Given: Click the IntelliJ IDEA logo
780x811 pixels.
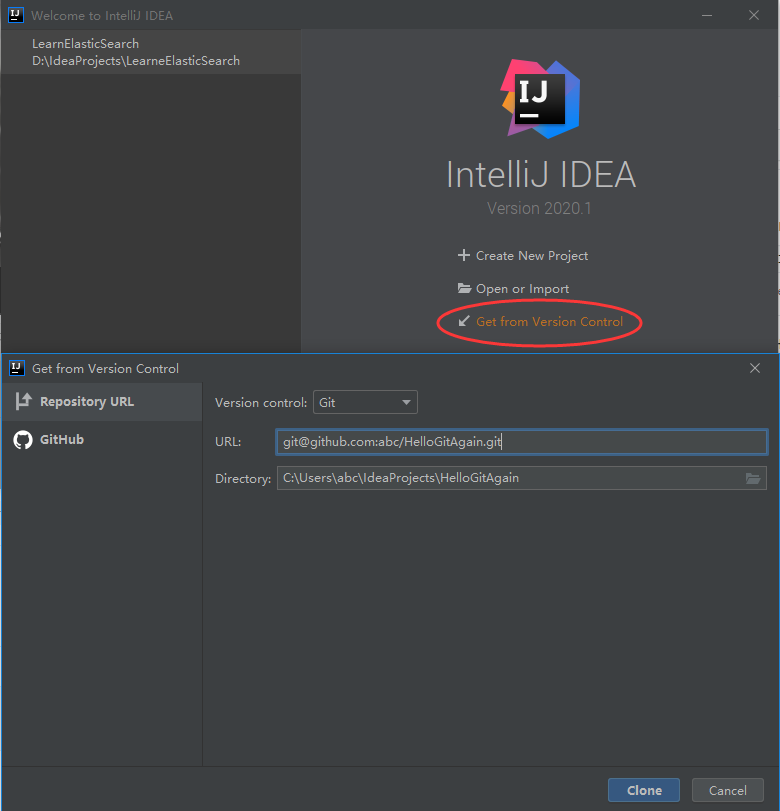Looking at the screenshot, I should [x=541, y=99].
